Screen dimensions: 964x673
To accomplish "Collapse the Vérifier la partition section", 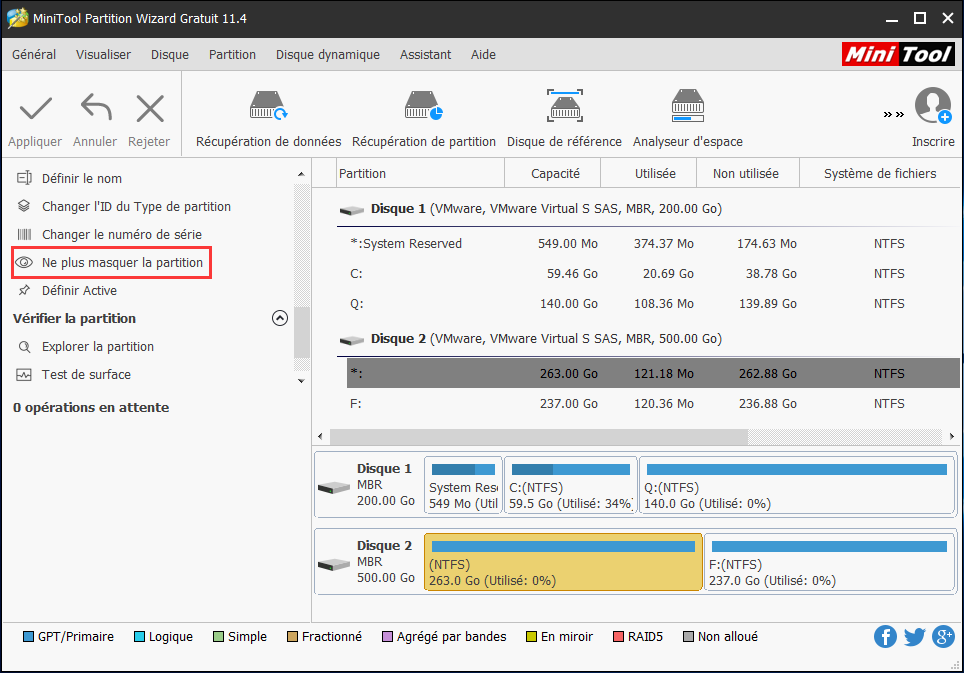I will coord(280,318).
